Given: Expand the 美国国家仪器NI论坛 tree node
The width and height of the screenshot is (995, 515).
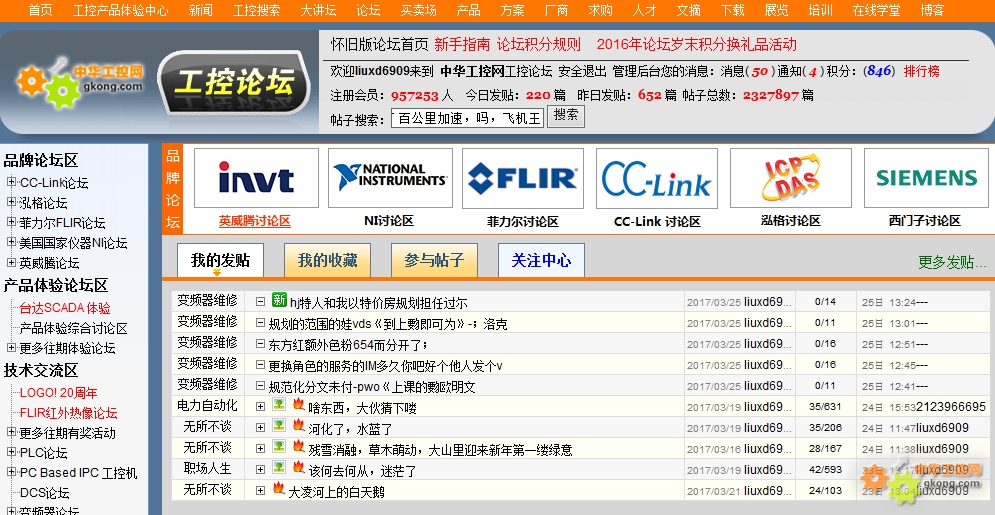Looking at the screenshot, I should pos(11,242).
